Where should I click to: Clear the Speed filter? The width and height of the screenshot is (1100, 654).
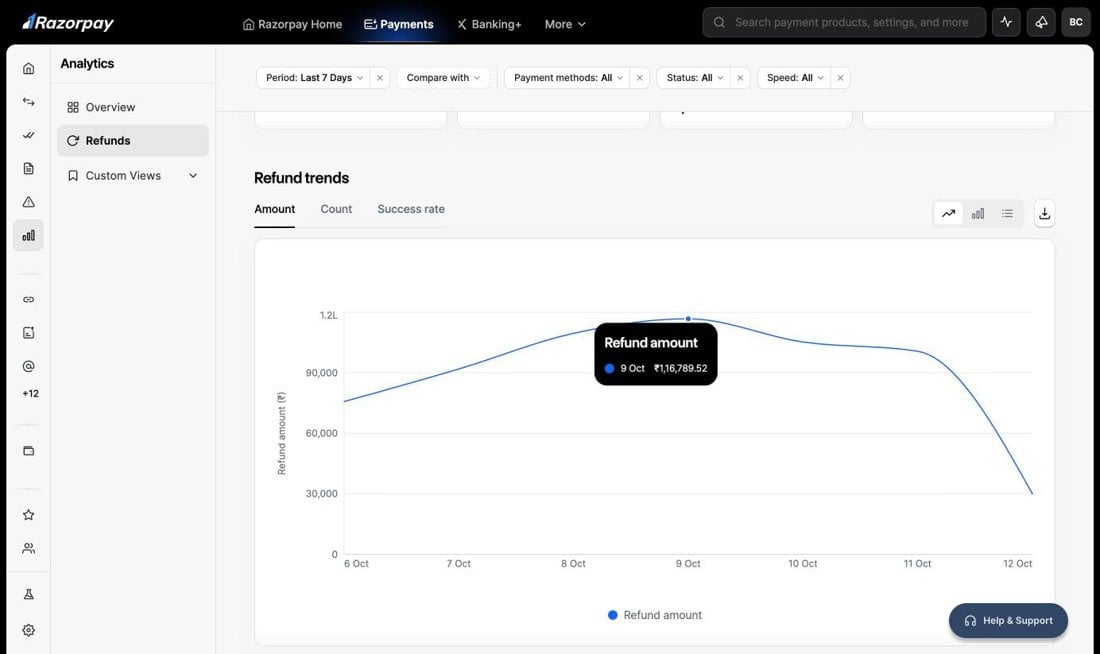840,78
